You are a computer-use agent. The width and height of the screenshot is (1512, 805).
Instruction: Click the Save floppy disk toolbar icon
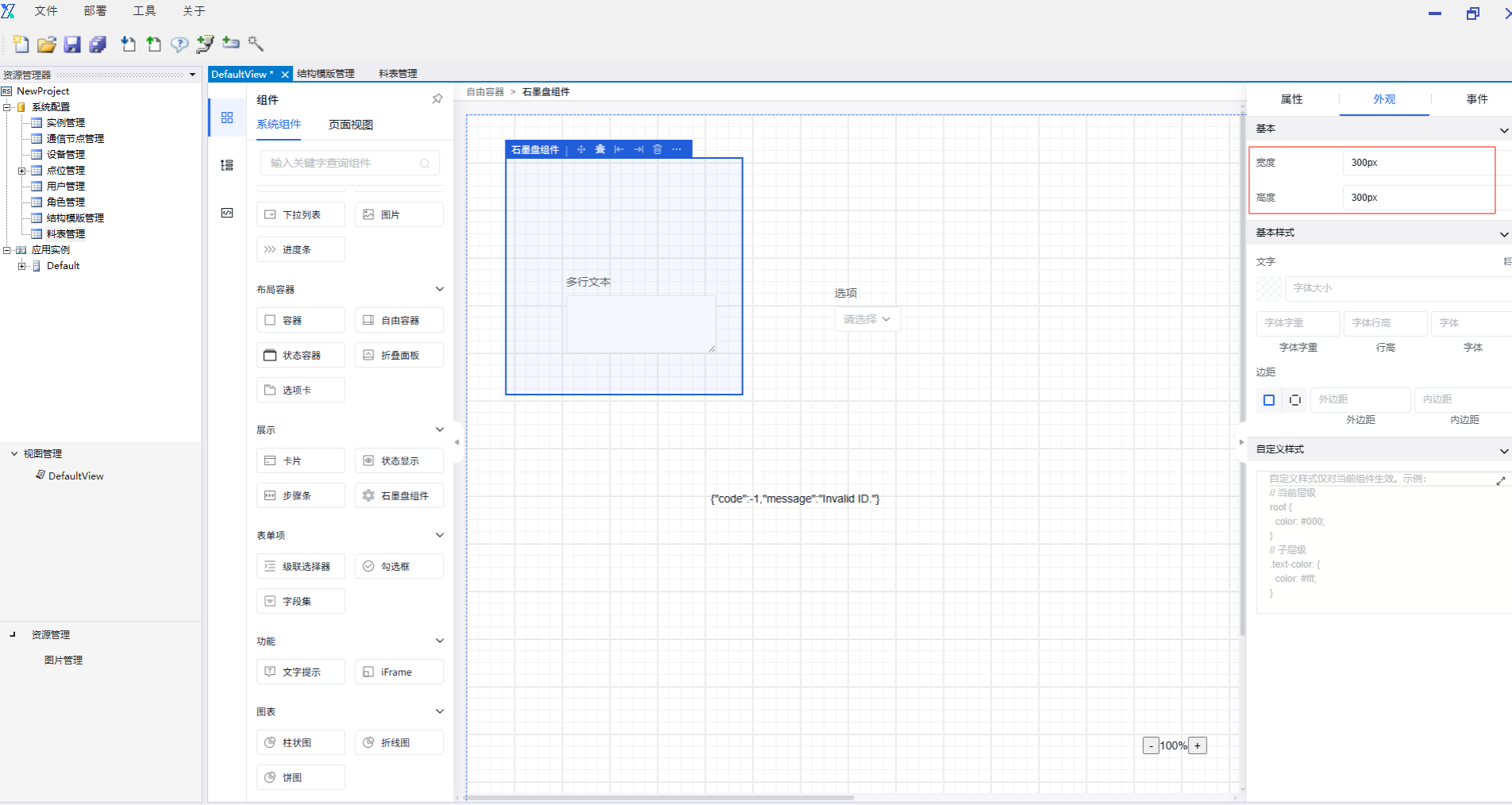[x=72, y=44]
